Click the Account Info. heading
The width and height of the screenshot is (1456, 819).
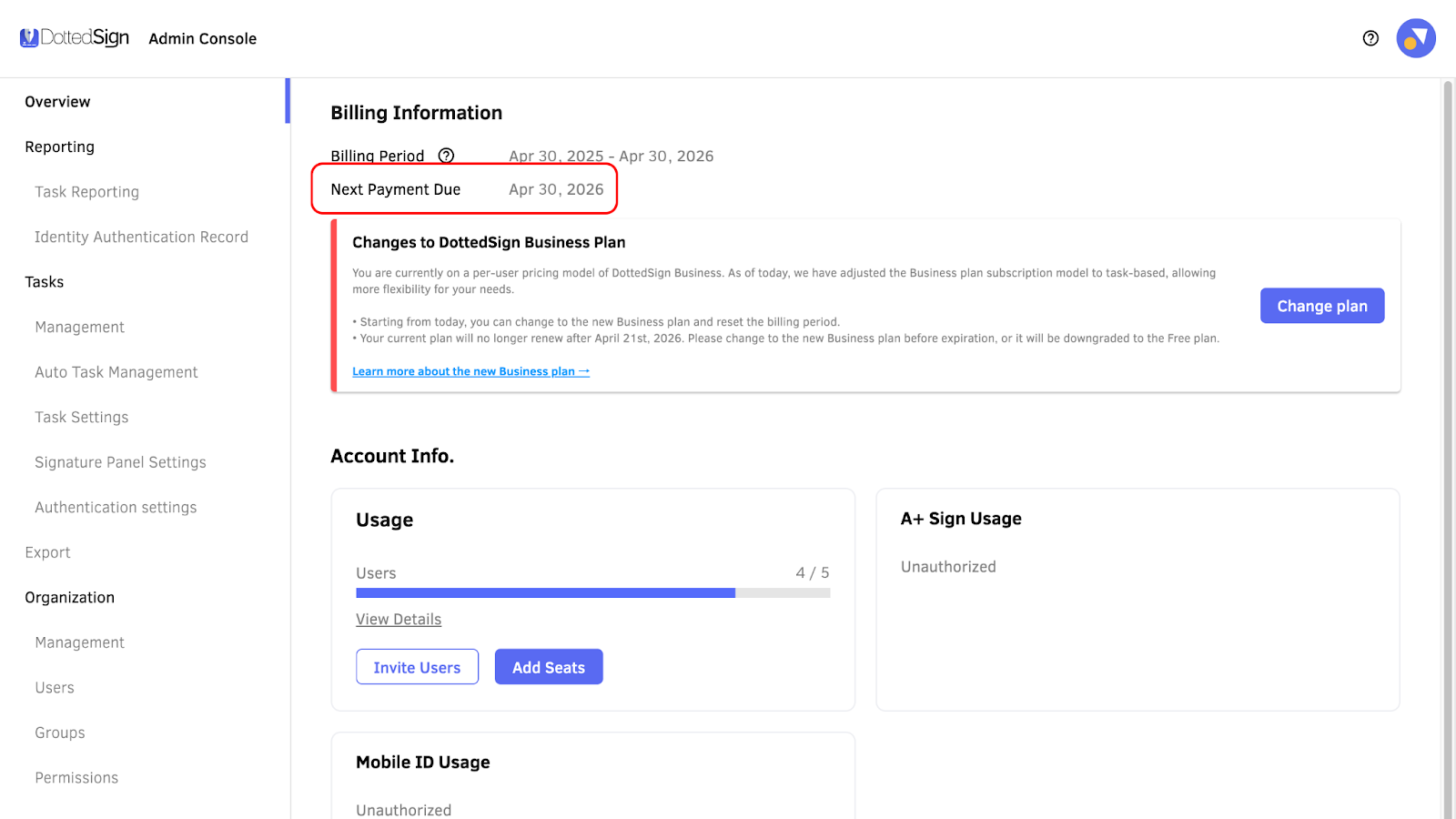tap(392, 456)
